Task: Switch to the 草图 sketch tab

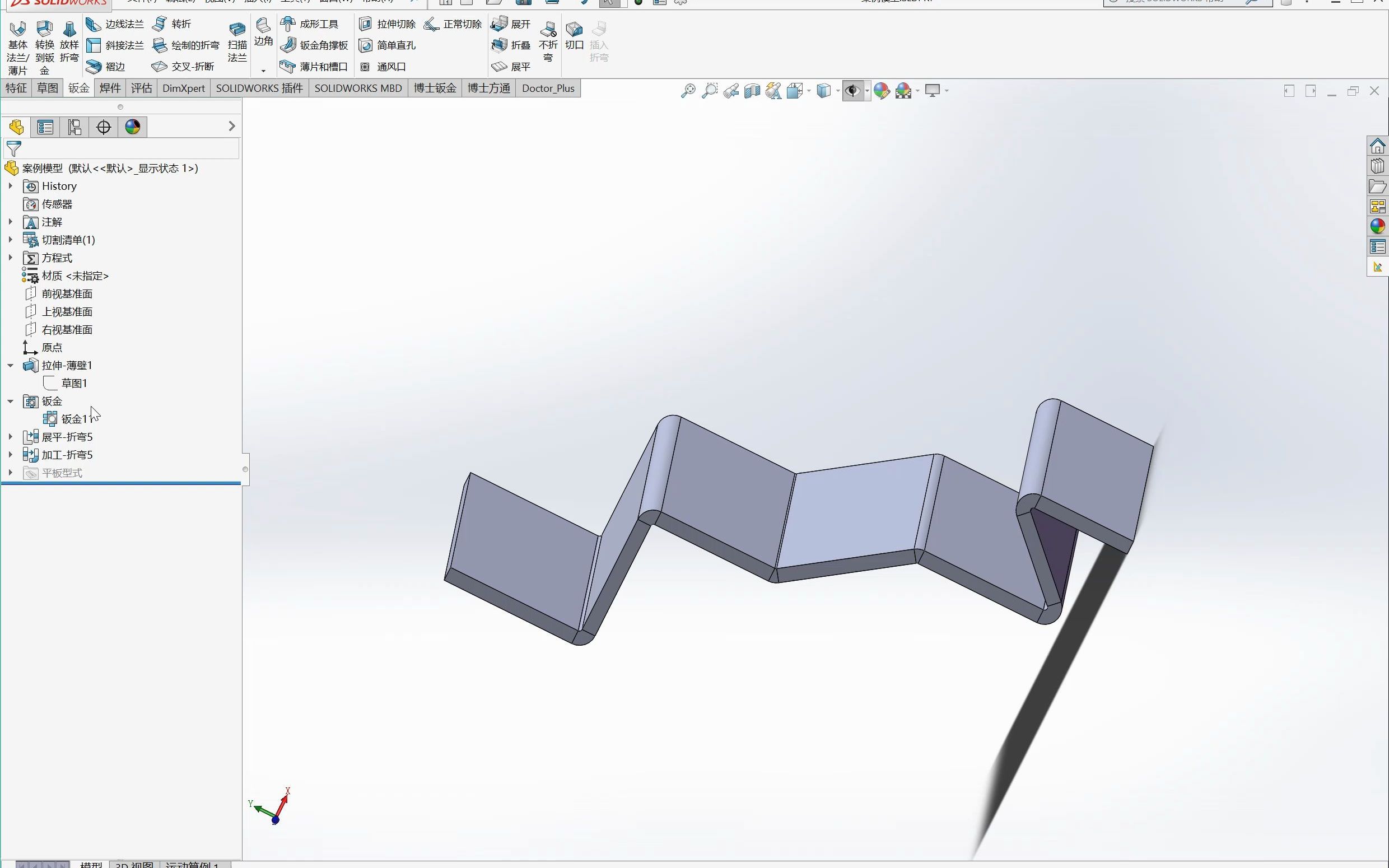Action: click(47, 88)
